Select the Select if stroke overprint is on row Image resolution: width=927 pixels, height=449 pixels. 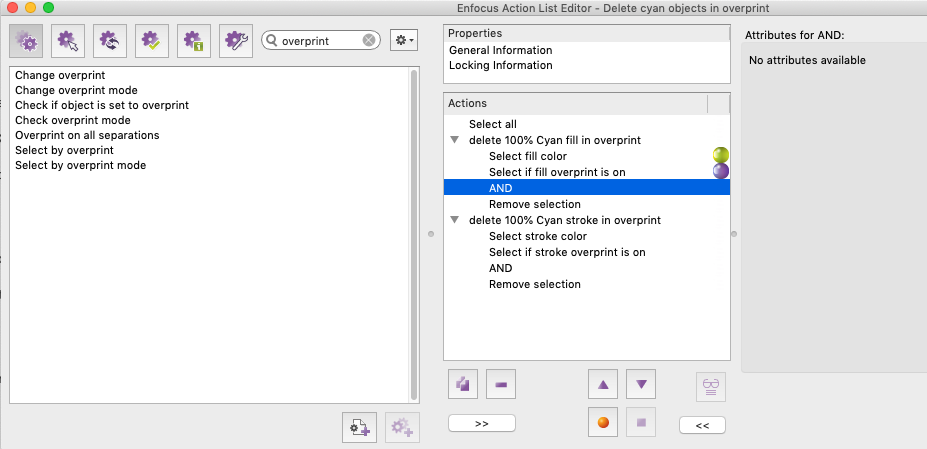[586, 252]
